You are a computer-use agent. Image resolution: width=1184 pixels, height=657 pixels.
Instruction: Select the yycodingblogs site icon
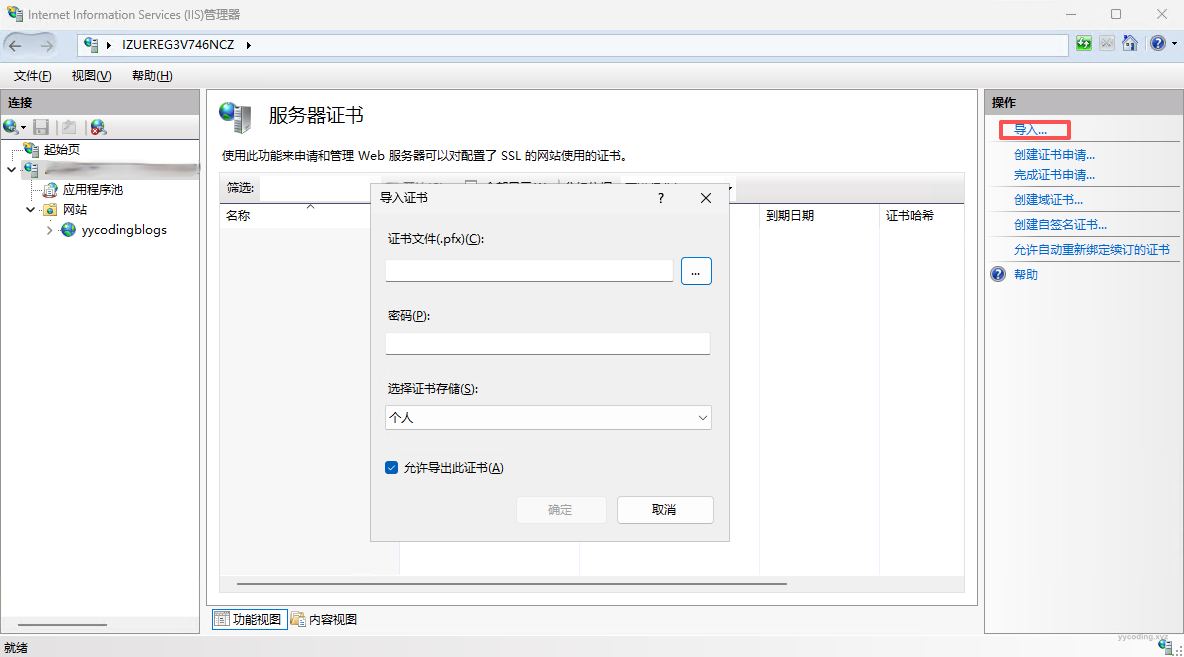coord(69,230)
